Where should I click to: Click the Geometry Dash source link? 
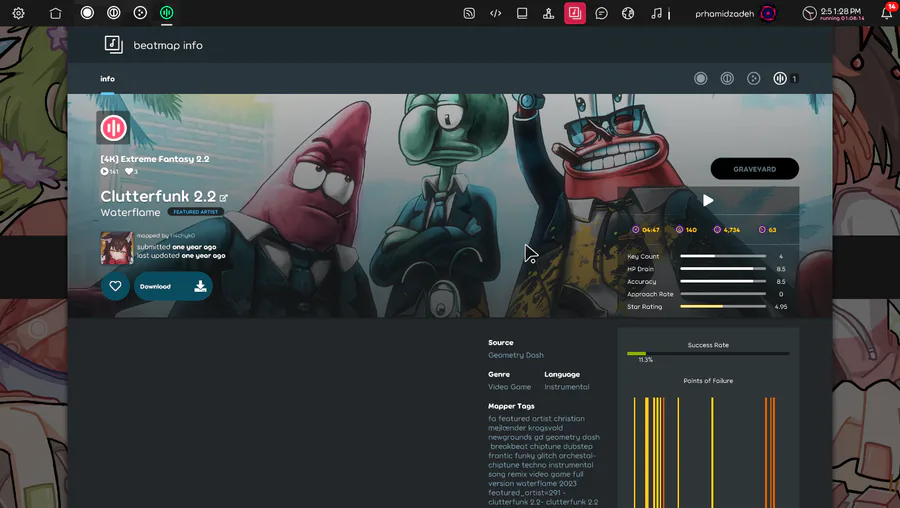515,355
